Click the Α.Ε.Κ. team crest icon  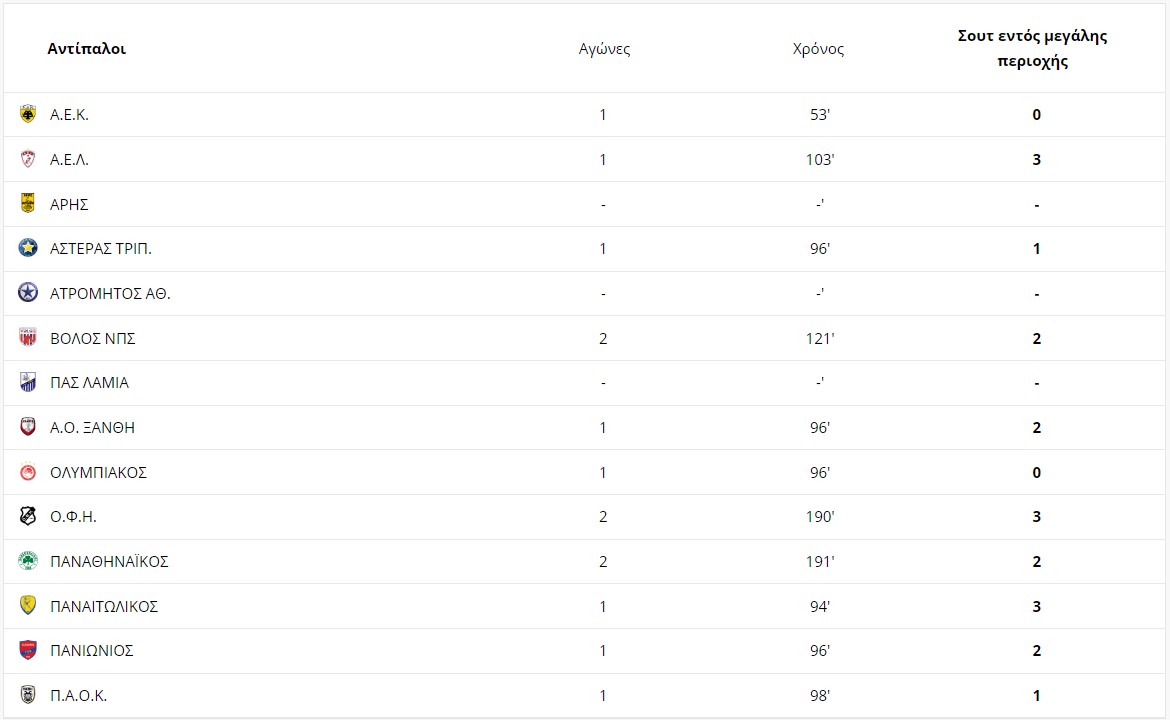pyautogui.click(x=28, y=114)
